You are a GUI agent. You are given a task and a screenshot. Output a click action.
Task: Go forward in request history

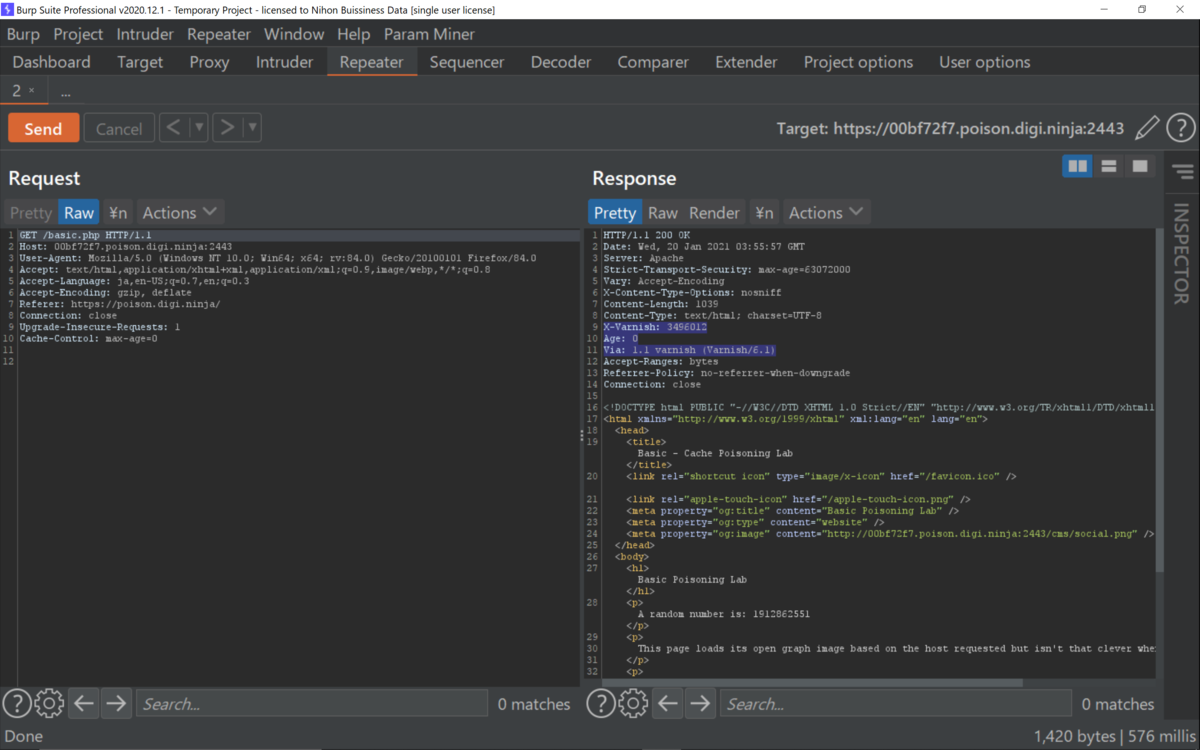point(227,128)
